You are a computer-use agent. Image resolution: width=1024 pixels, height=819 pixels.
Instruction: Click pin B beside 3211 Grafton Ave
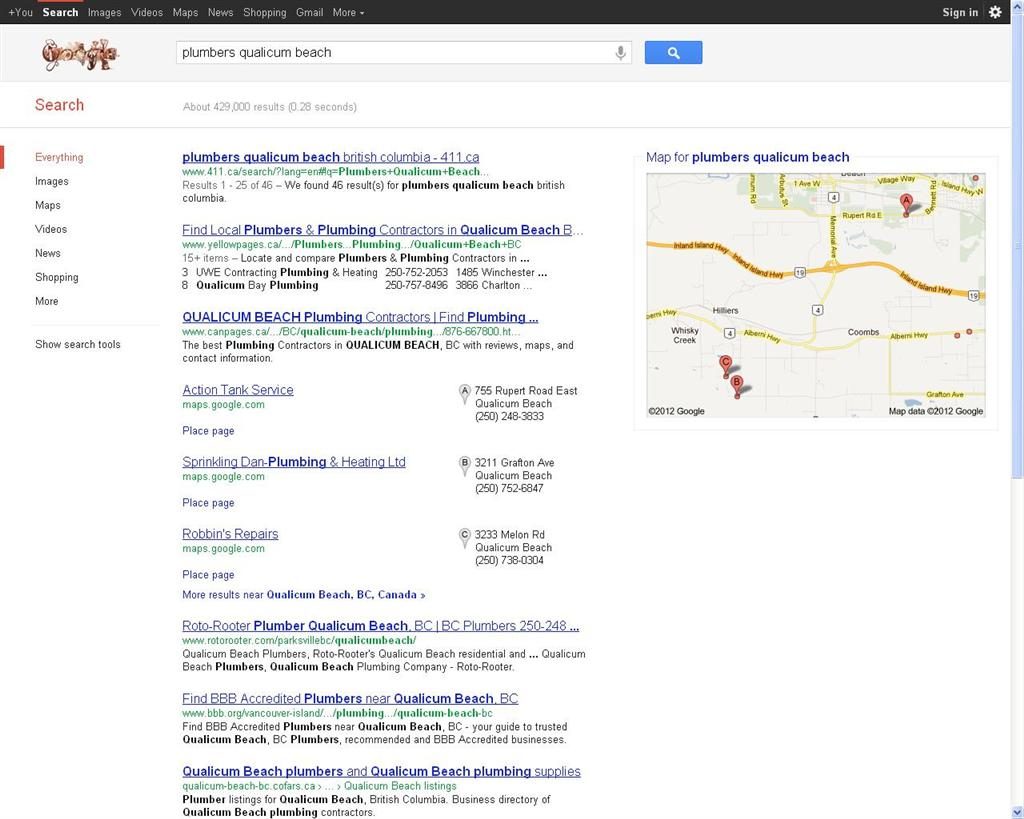465,466
